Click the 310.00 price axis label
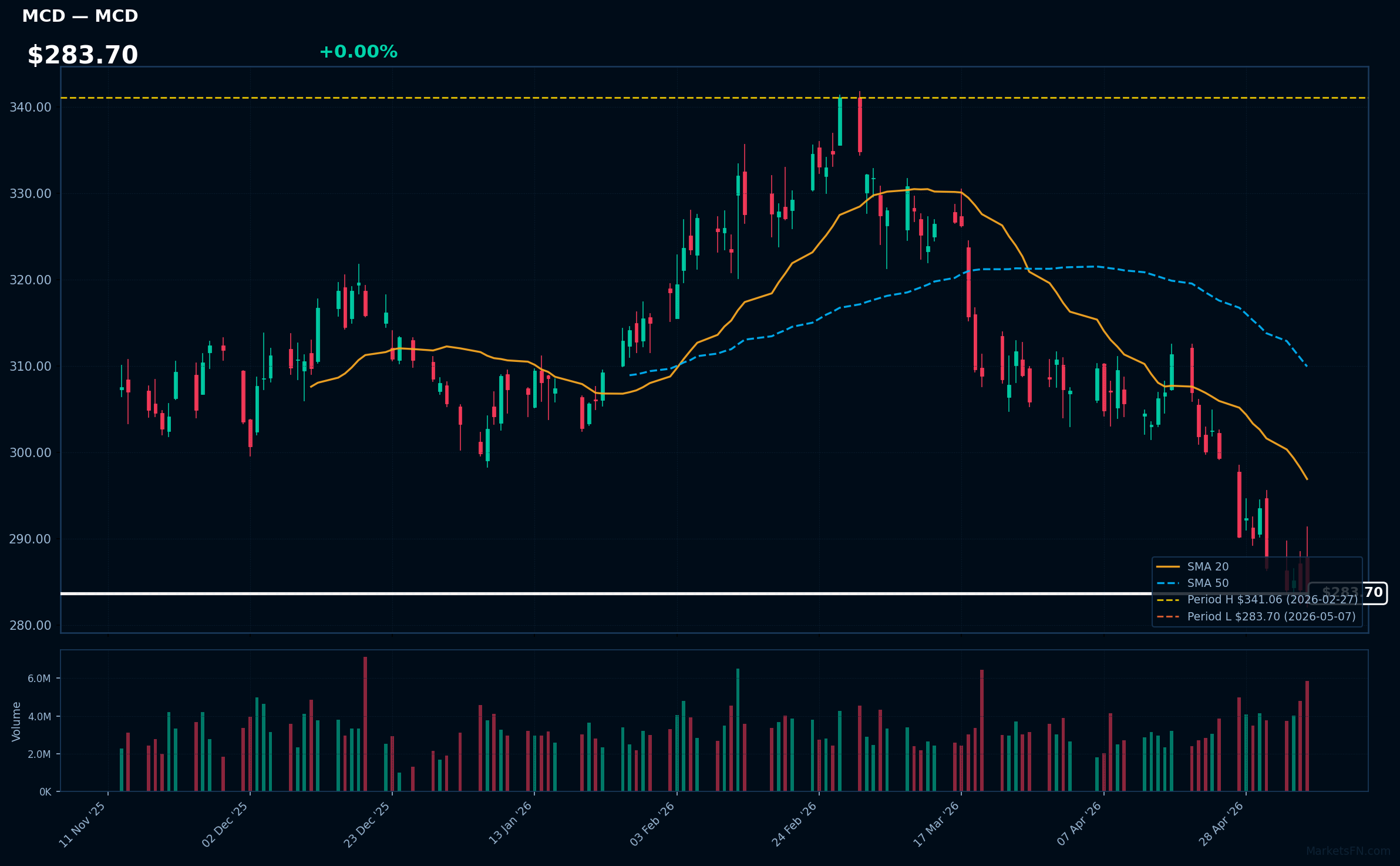 pyautogui.click(x=31, y=367)
